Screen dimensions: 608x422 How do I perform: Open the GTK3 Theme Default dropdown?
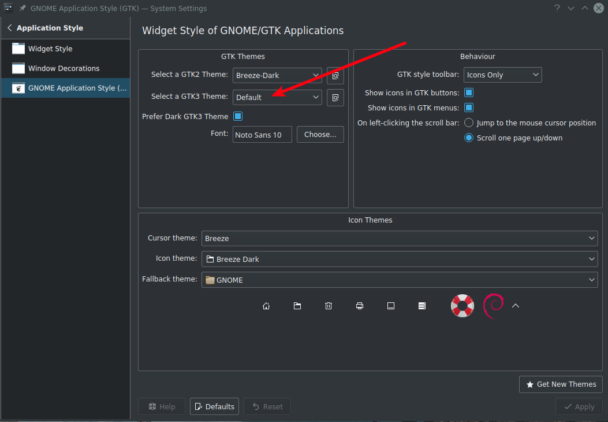tap(277, 97)
